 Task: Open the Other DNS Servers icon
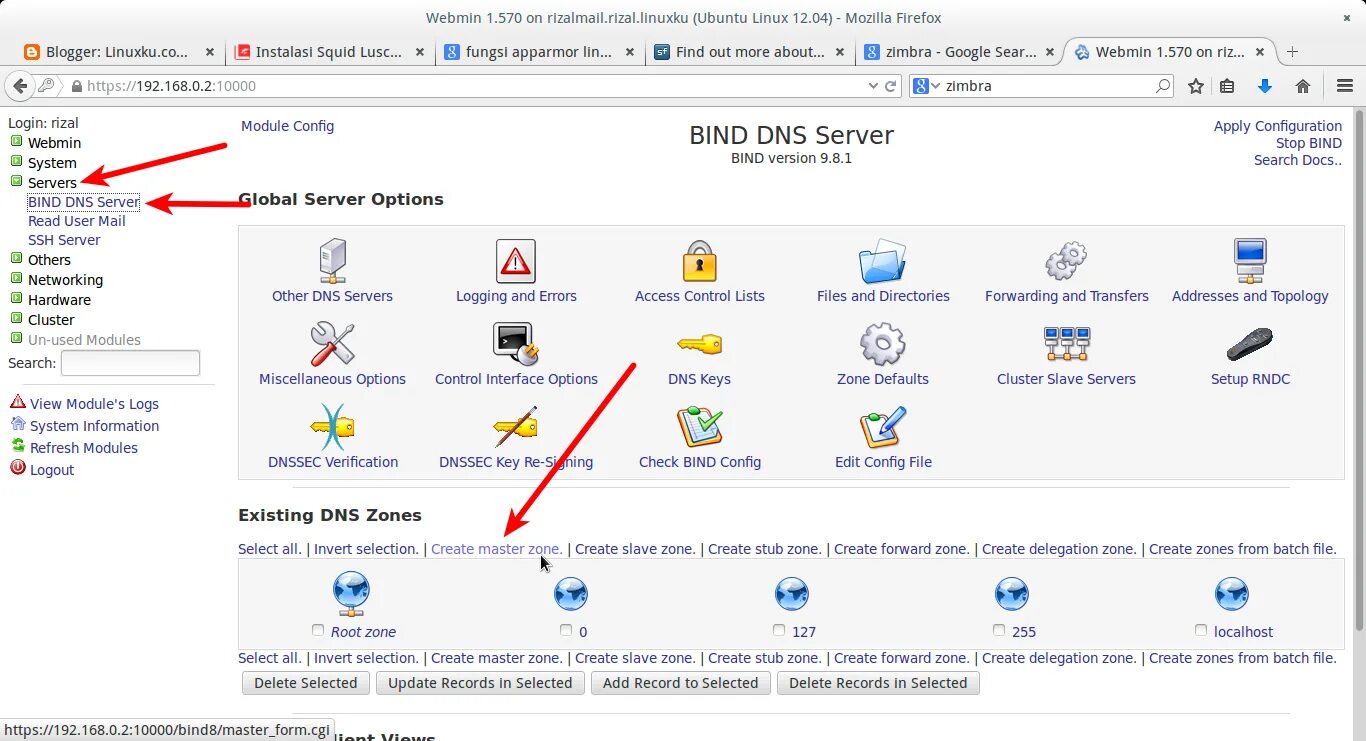click(332, 260)
